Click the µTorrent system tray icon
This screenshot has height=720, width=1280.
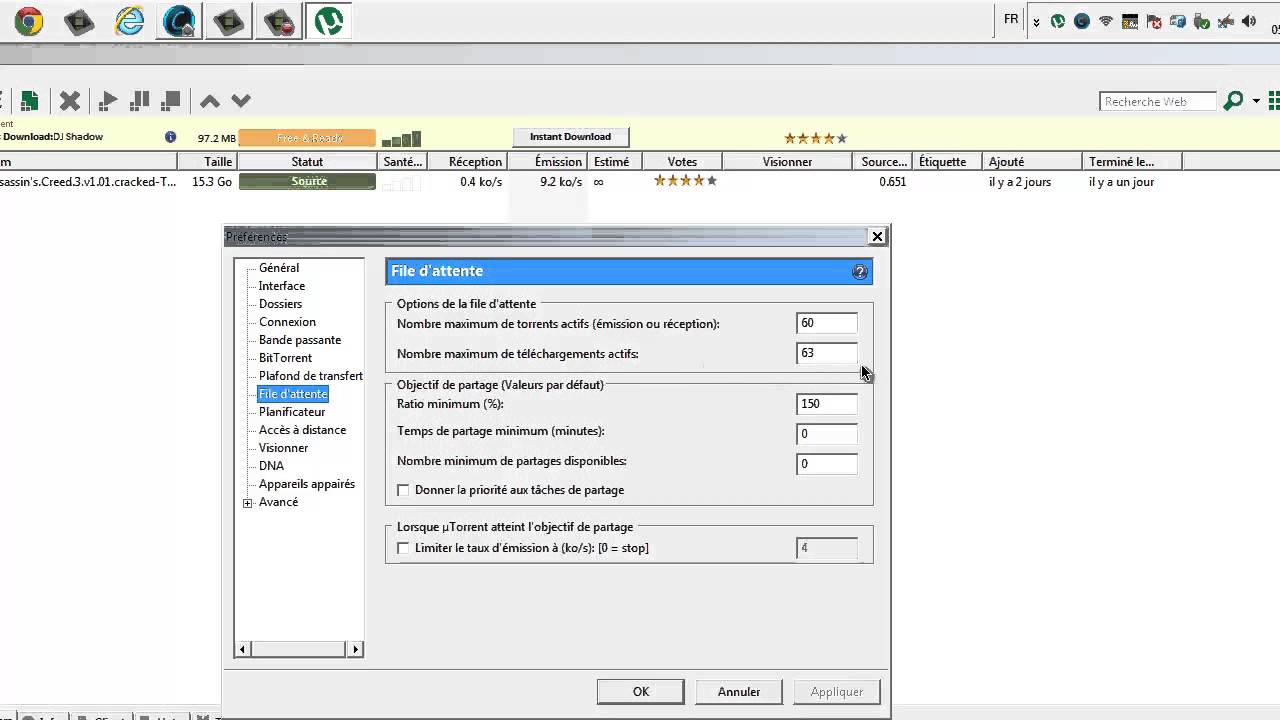[x=1058, y=21]
